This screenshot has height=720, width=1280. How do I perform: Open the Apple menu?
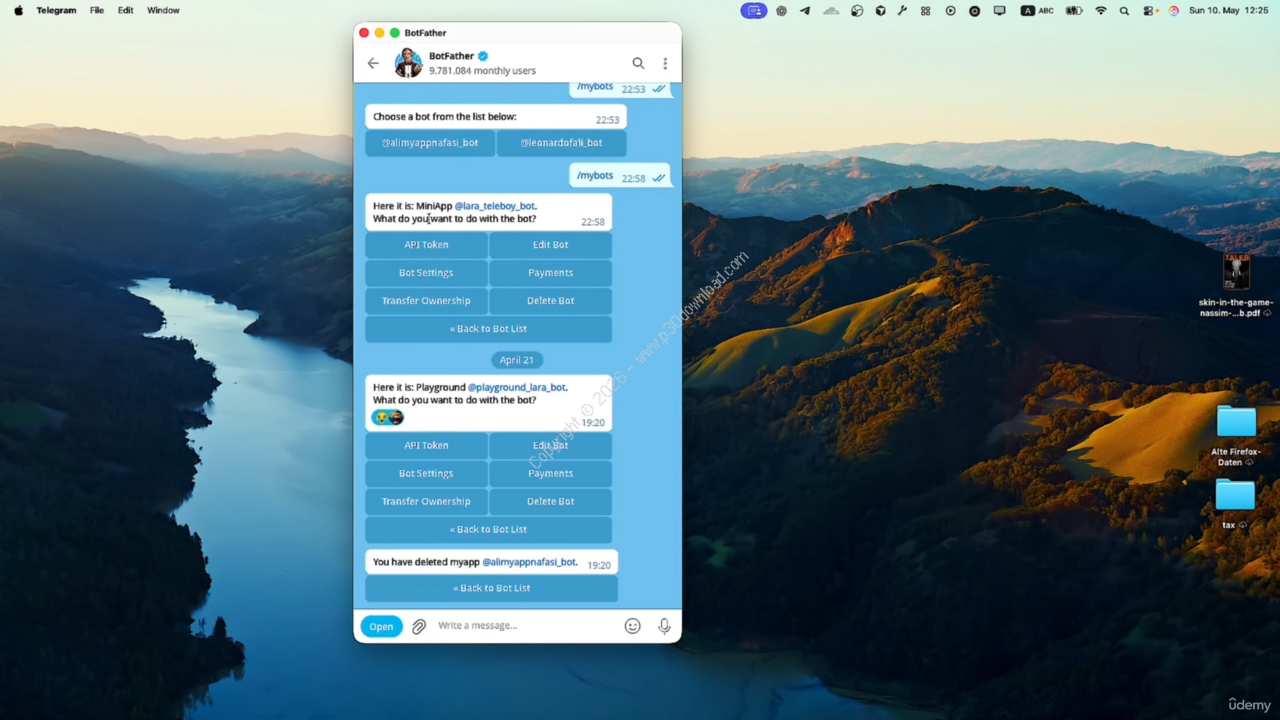tap(18, 11)
